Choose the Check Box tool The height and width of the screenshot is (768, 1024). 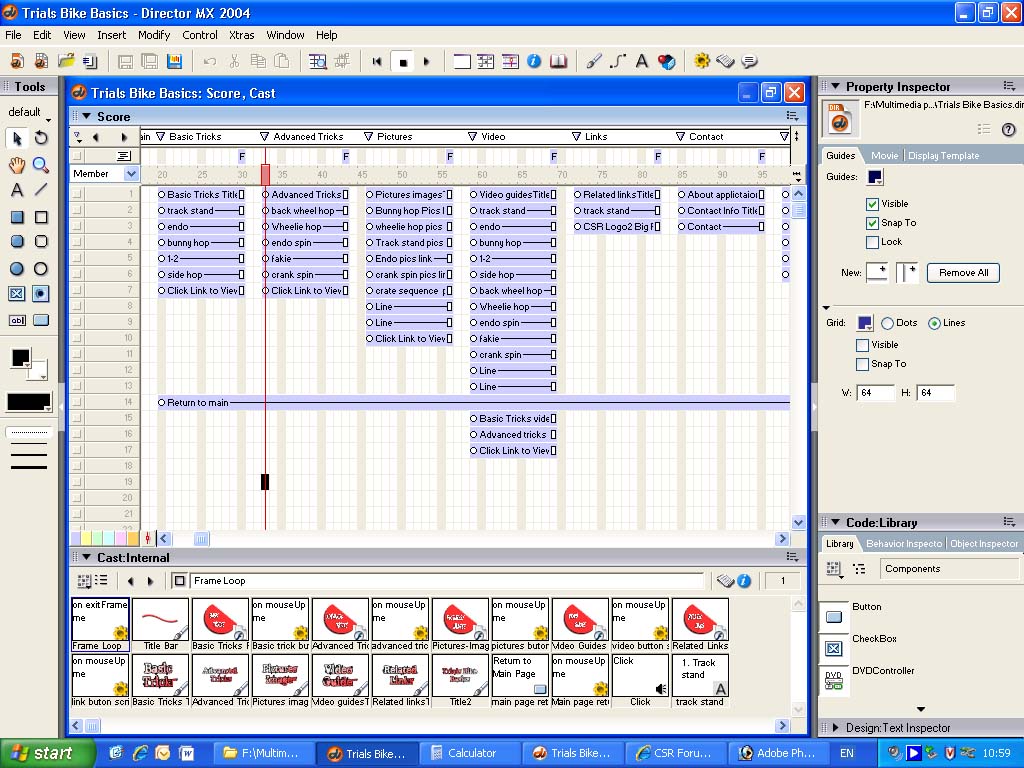pos(17,294)
